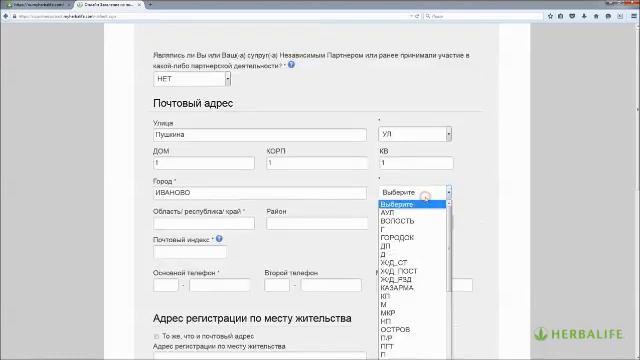Image resolution: width=640 pixels, height=360 pixels.
Task: Click the padlock site security icon
Action: pos(14,16)
